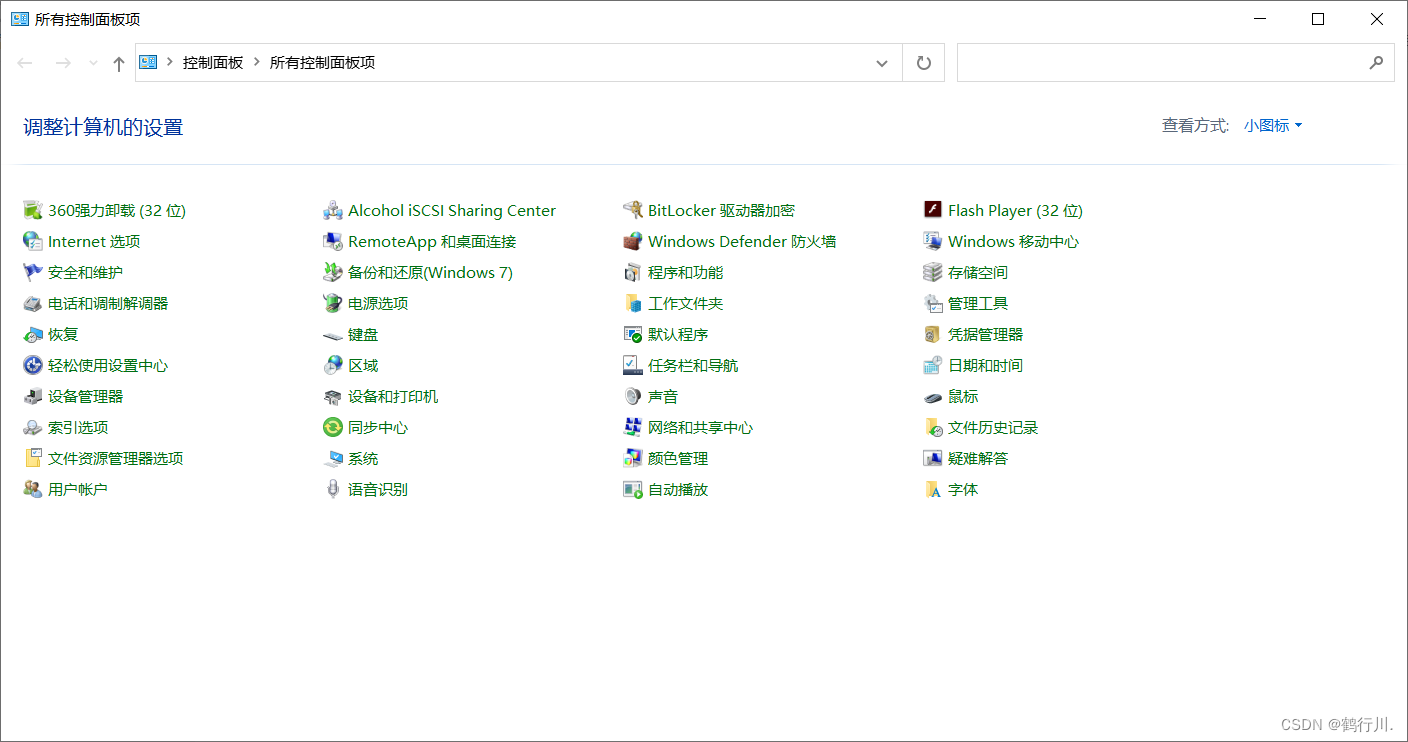Click the 鼠标 mouse icon
This screenshot has height=742, width=1408.
(933, 397)
